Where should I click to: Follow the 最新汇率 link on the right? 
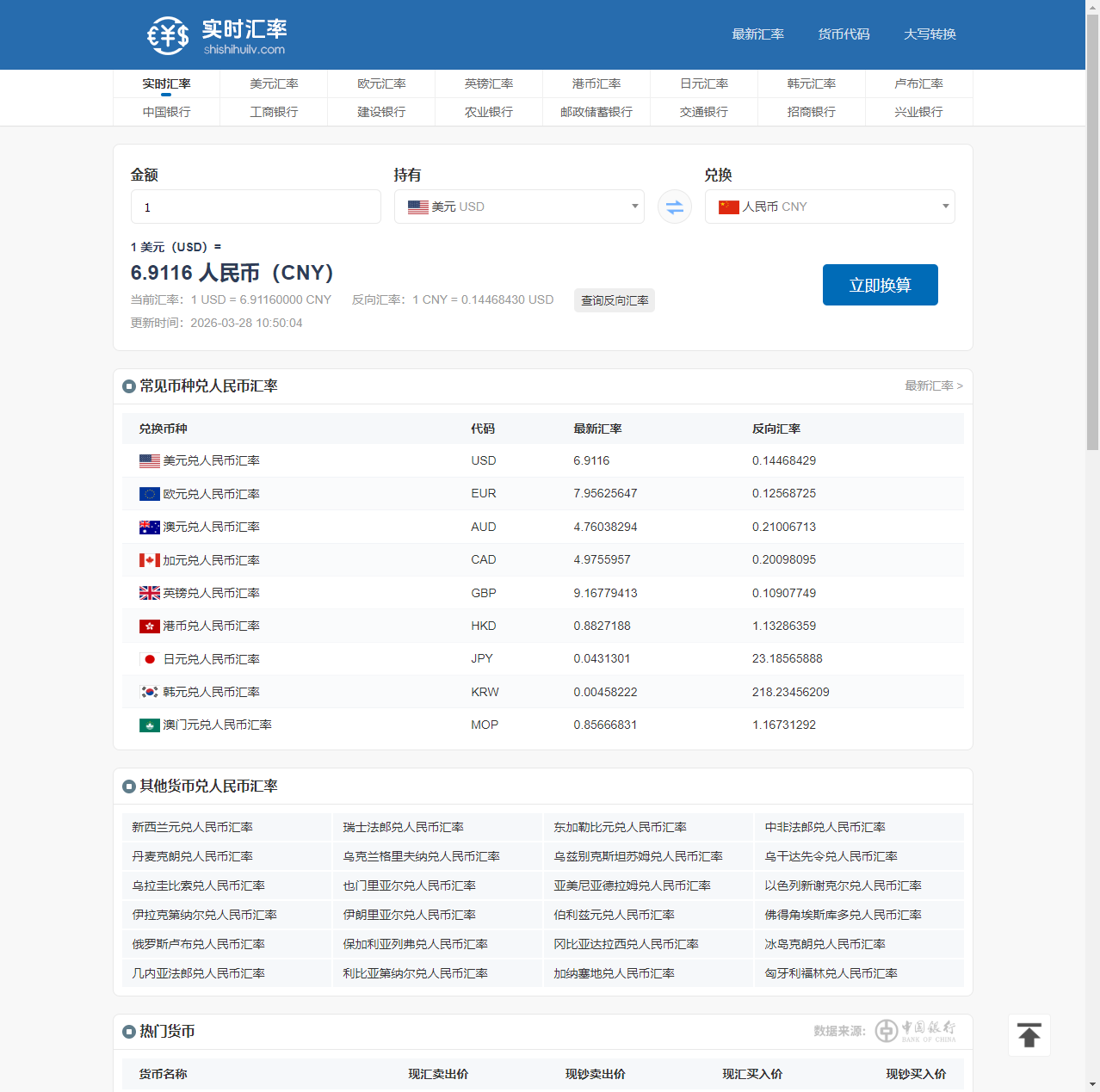[x=934, y=386]
